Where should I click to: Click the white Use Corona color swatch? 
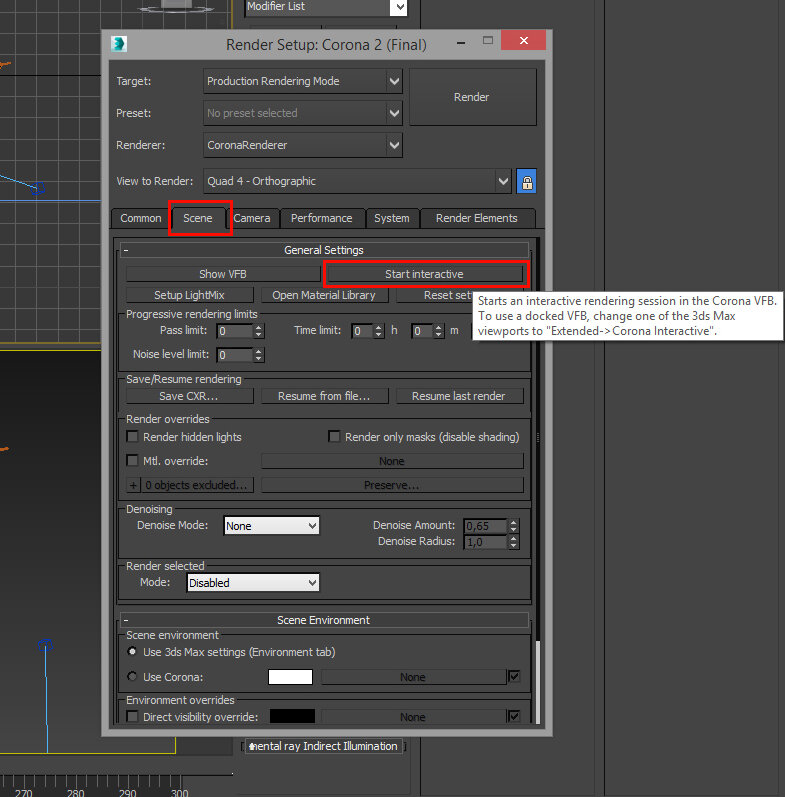click(290, 677)
